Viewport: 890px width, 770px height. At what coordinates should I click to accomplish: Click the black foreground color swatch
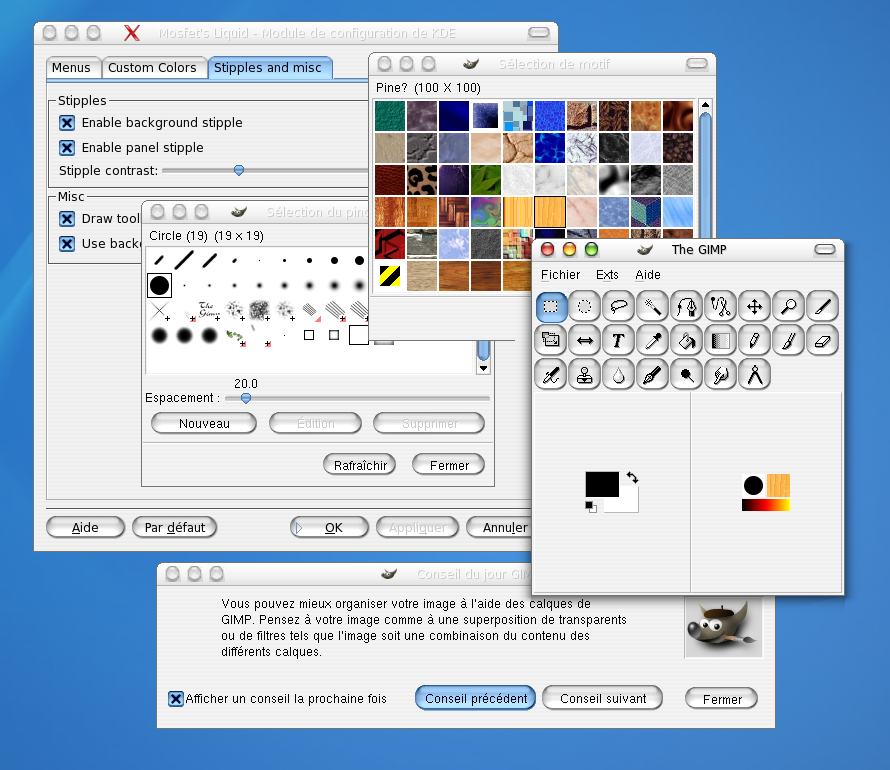point(602,484)
